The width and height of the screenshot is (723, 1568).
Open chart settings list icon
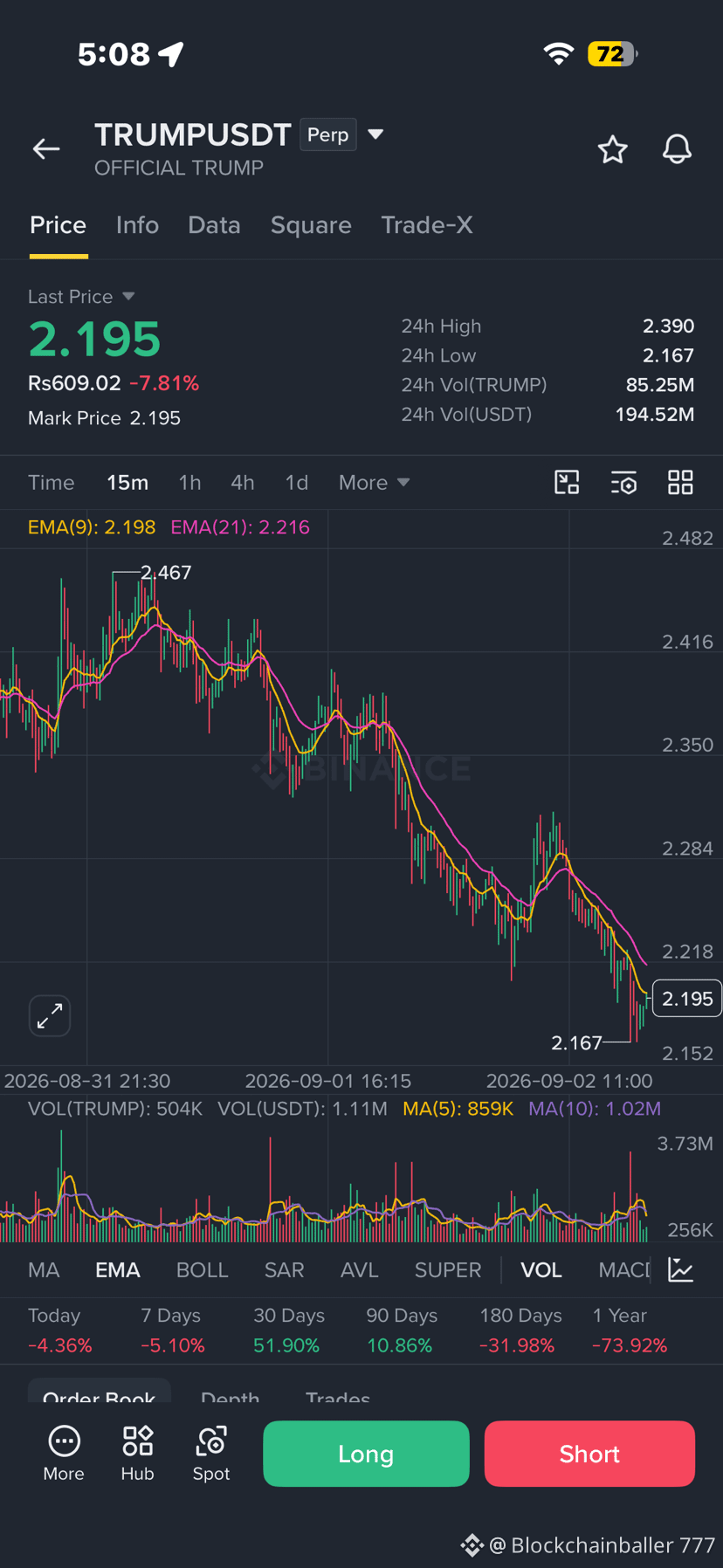[623, 482]
